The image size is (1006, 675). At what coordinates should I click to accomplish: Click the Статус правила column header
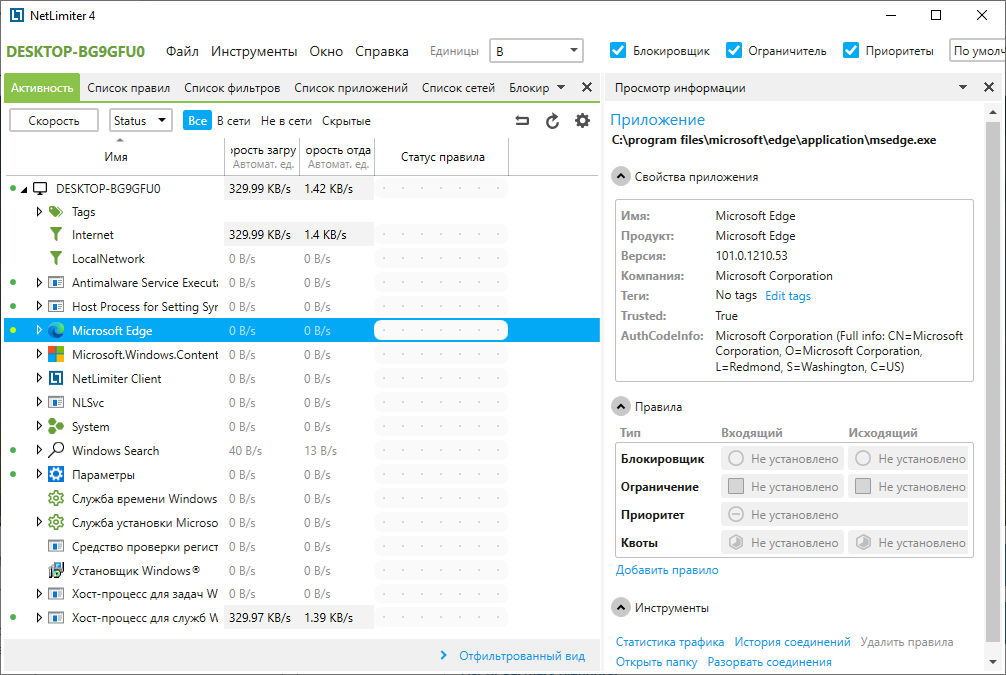click(442, 157)
